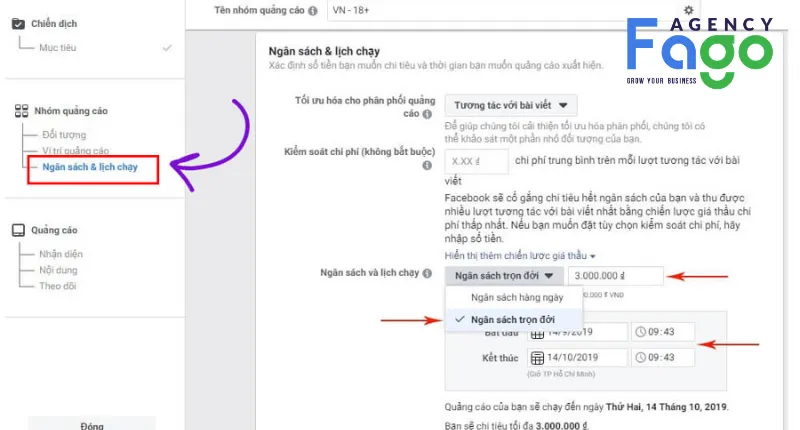Click the 3.000.000 đ budget amount field
Viewport: 800px width, 430px height.
click(616, 275)
